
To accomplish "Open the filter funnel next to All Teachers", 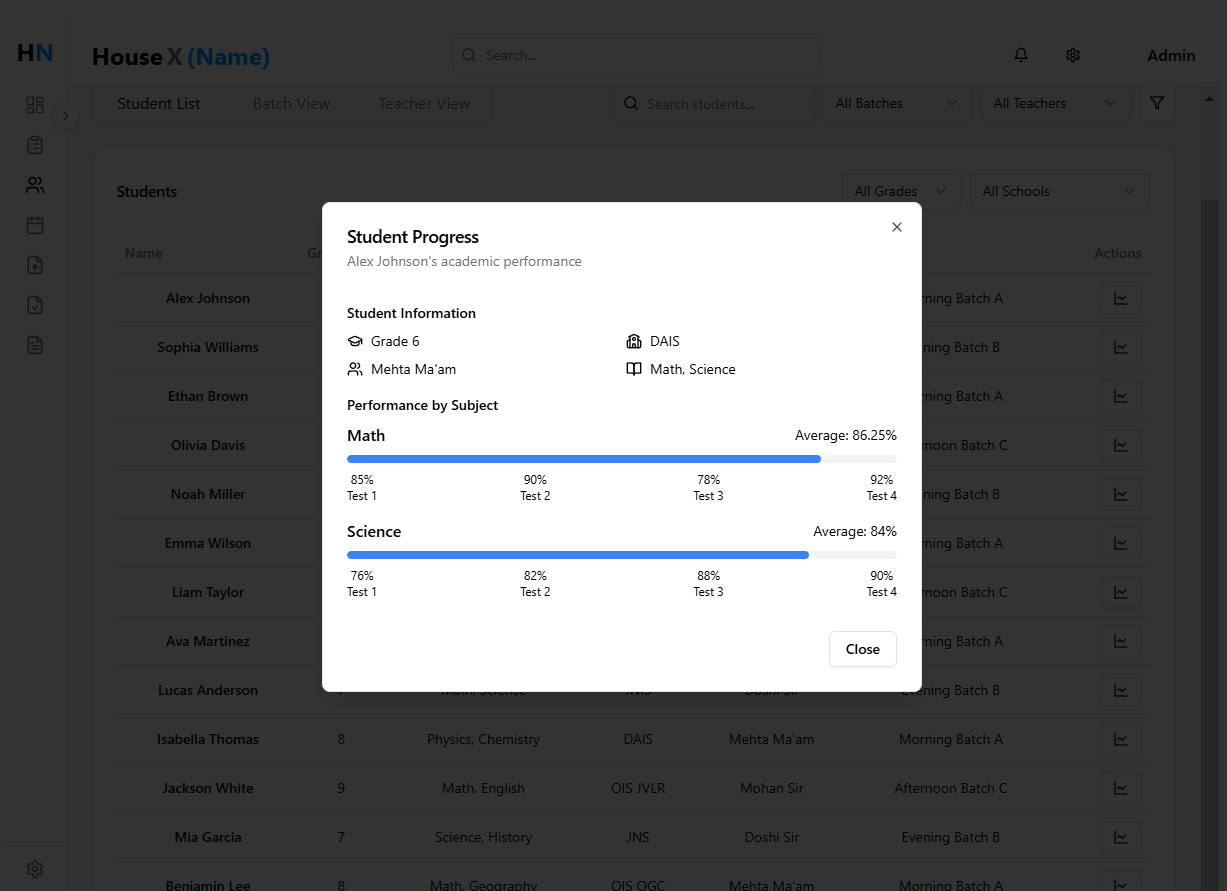I will (1157, 103).
